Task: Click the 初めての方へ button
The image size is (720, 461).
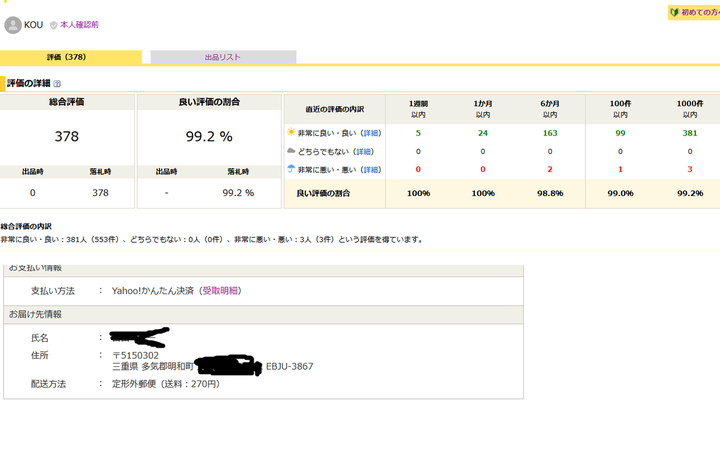Action: tap(698, 13)
